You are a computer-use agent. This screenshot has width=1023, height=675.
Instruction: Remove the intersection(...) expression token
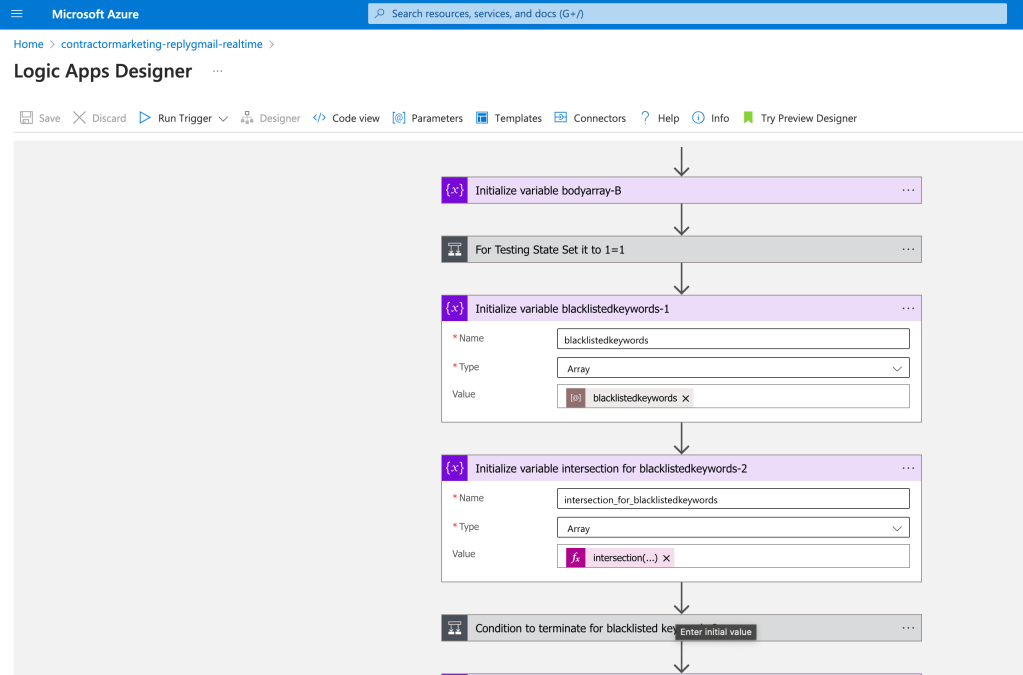pyautogui.click(x=666, y=558)
